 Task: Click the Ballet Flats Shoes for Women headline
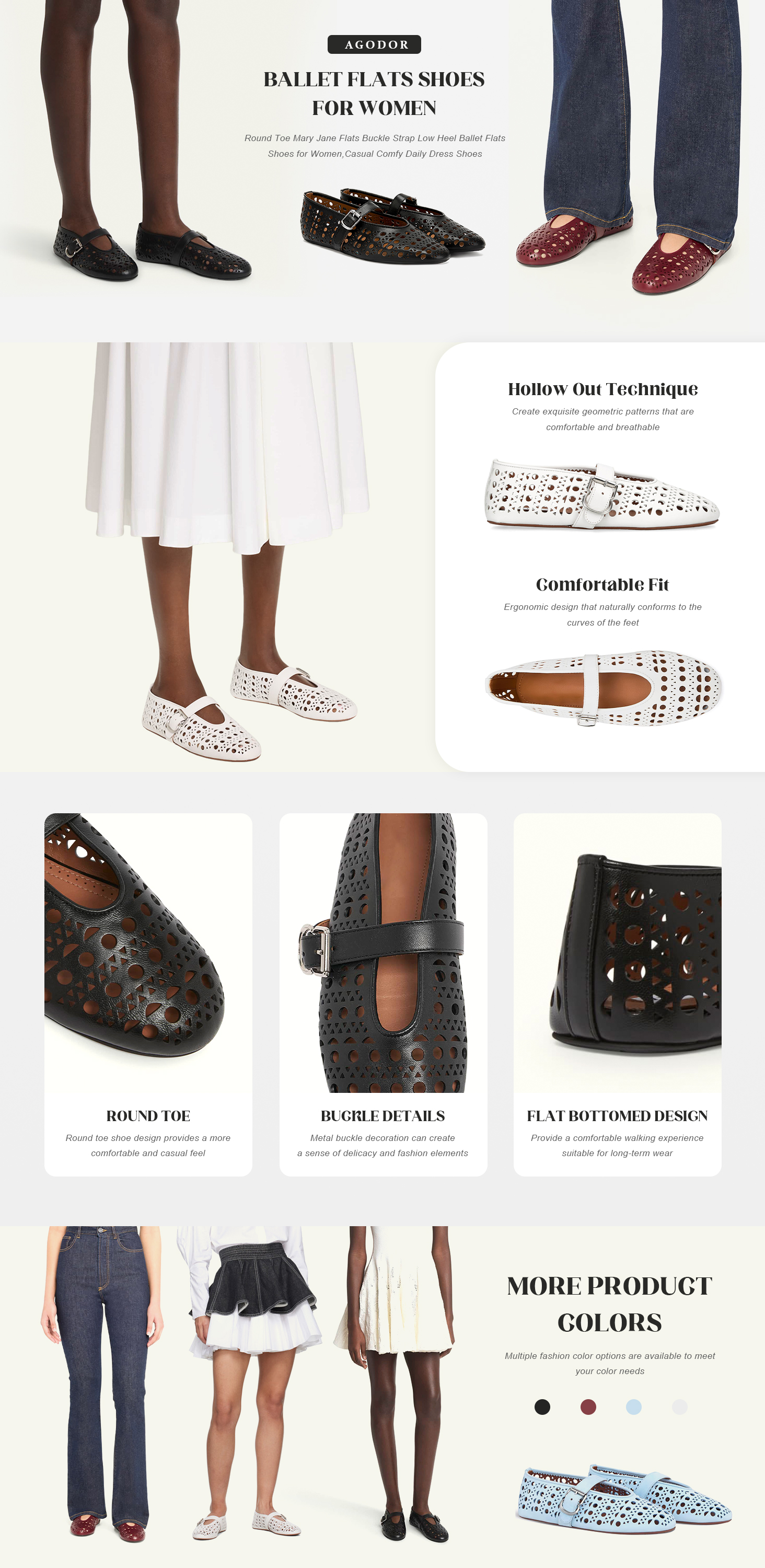(374, 93)
